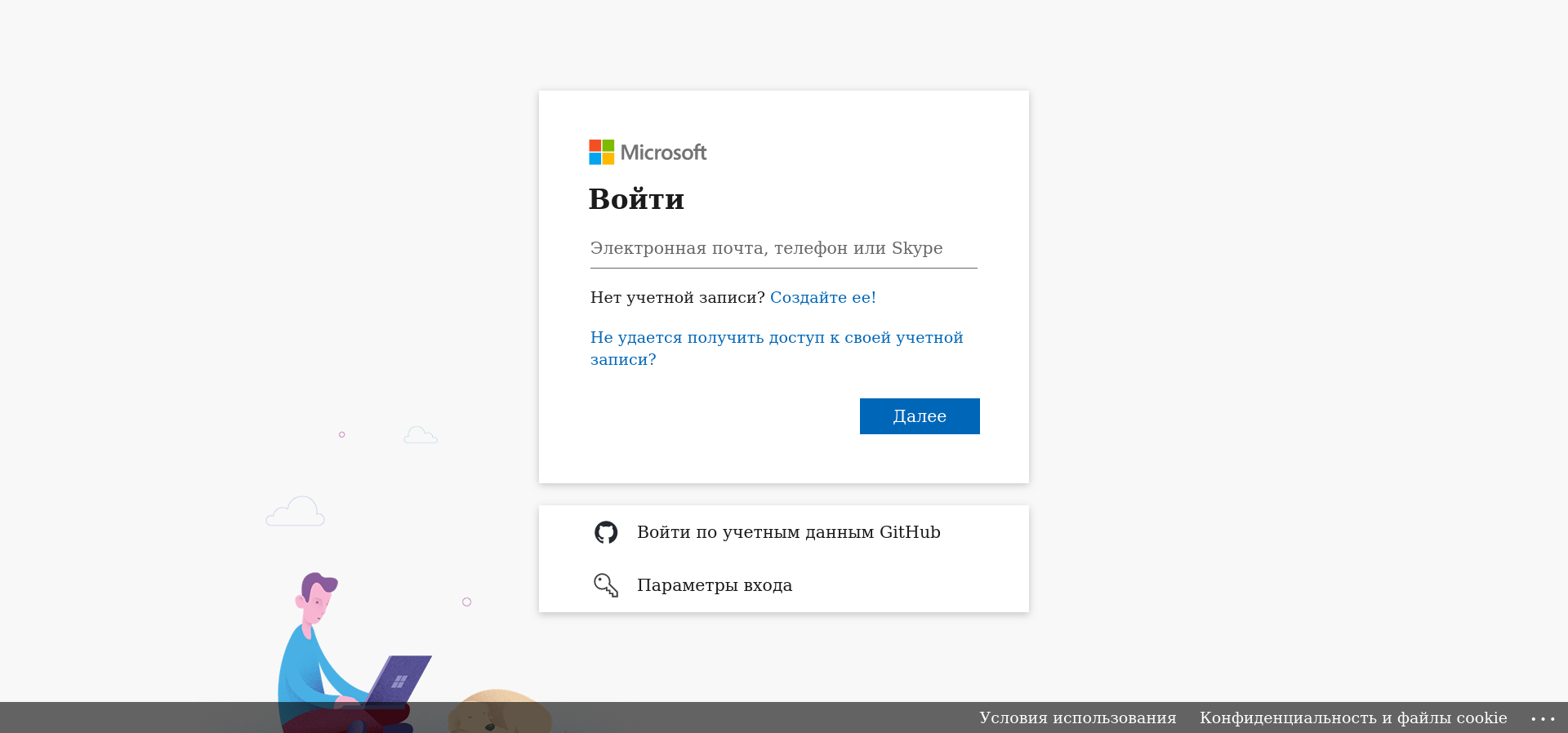Focus the email, phone or Skype field
Screen dimensions: 1568x733
pyautogui.click(x=784, y=249)
